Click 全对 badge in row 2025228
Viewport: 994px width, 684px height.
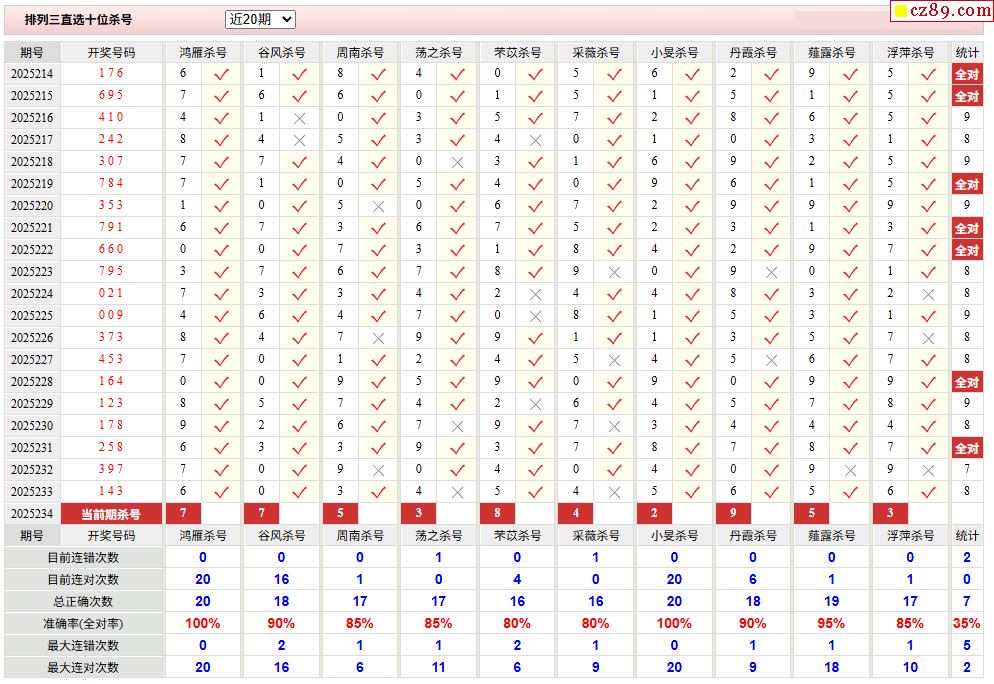[967, 382]
